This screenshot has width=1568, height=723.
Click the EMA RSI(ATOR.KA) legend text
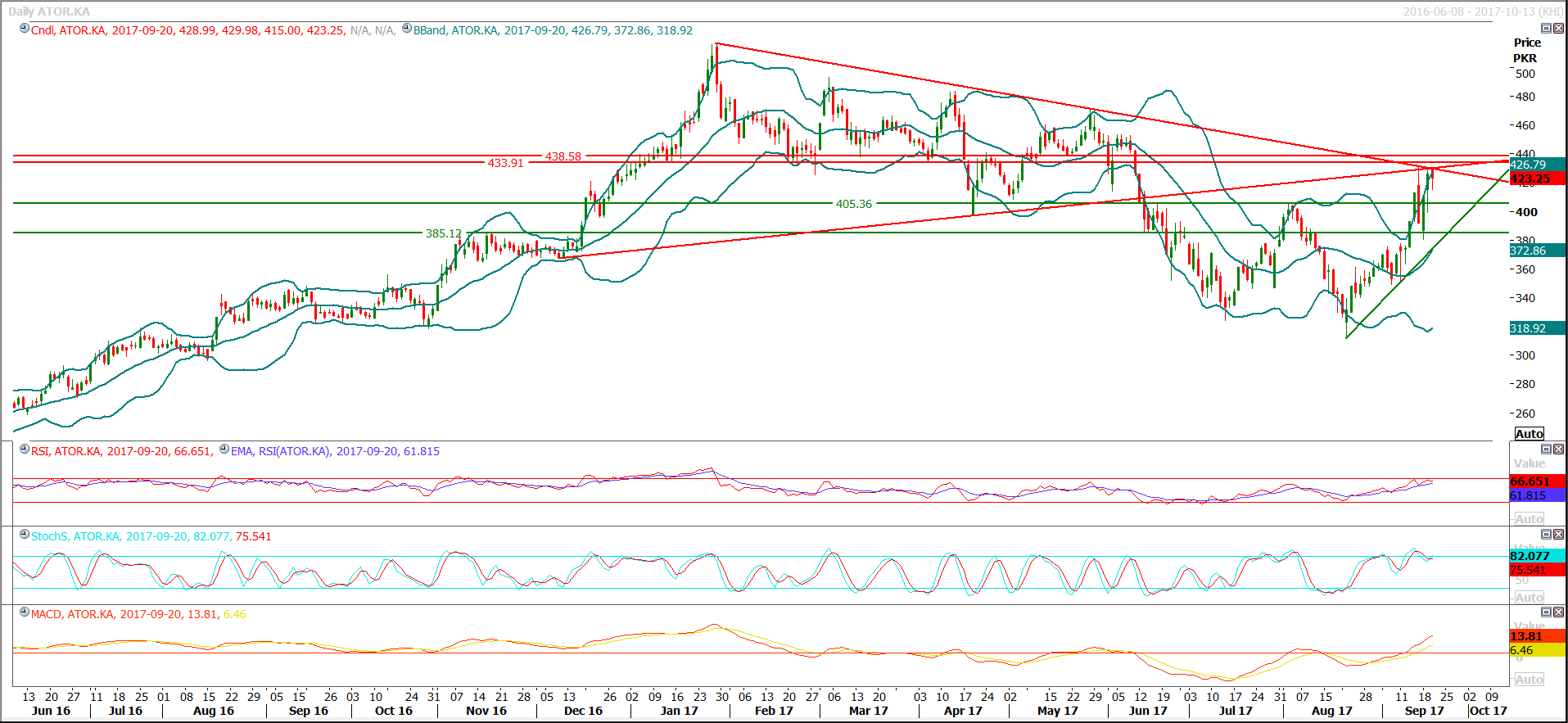335,451
